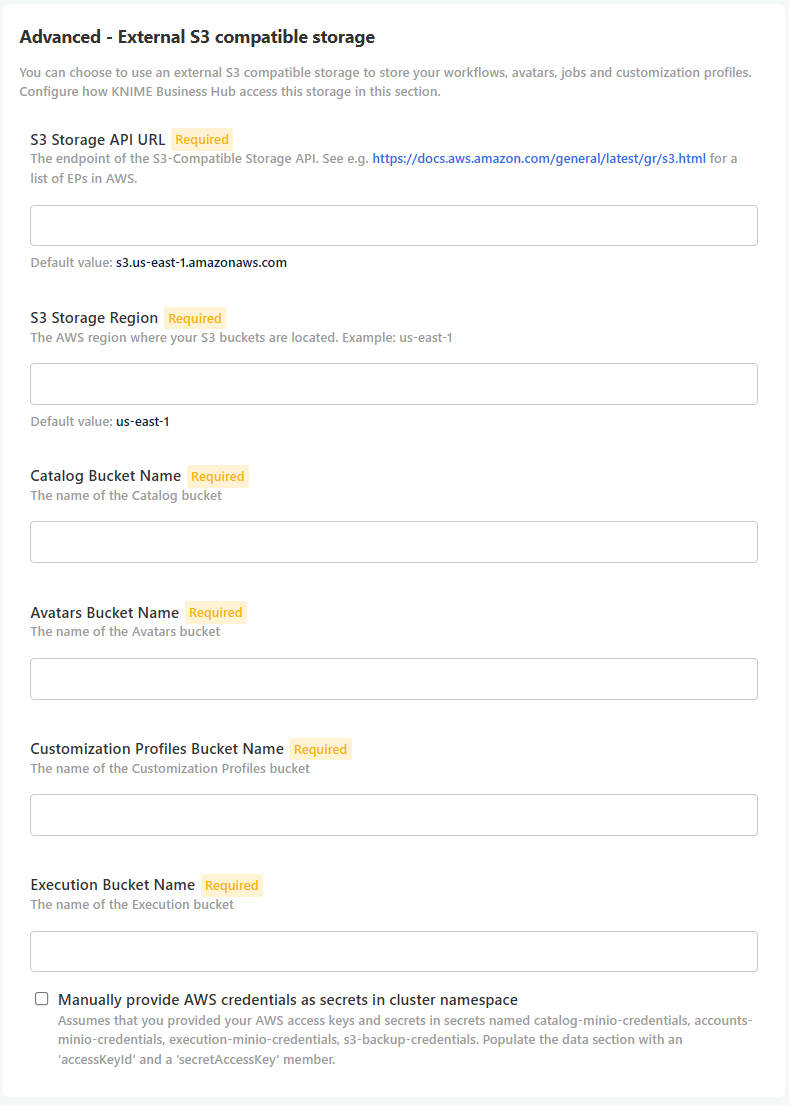
Task: Select the Avatars Bucket Name input field
Action: pyautogui.click(x=394, y=679)
